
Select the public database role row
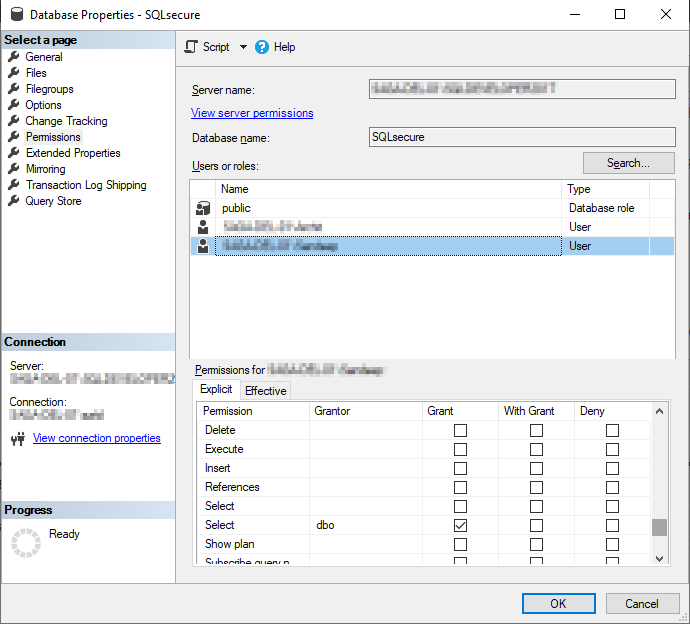(x=432, y=208)
